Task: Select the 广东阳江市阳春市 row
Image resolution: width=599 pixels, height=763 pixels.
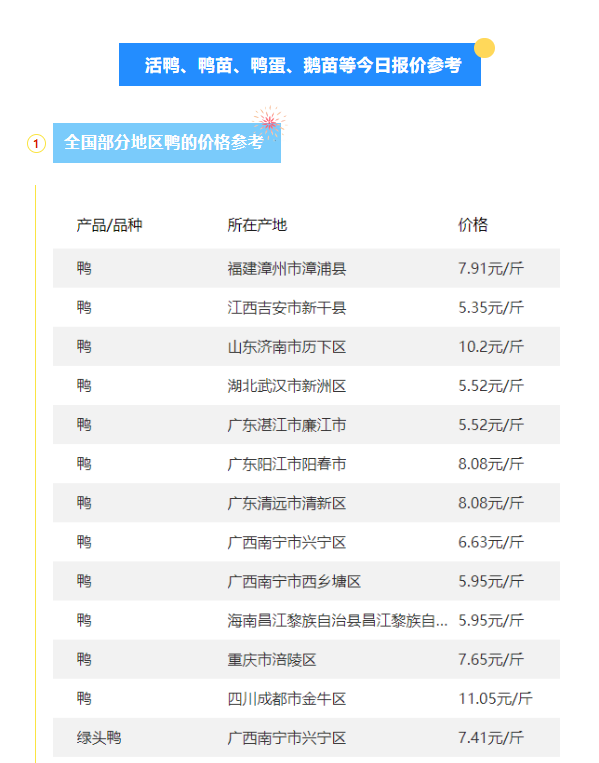Action: pos(306,464)
